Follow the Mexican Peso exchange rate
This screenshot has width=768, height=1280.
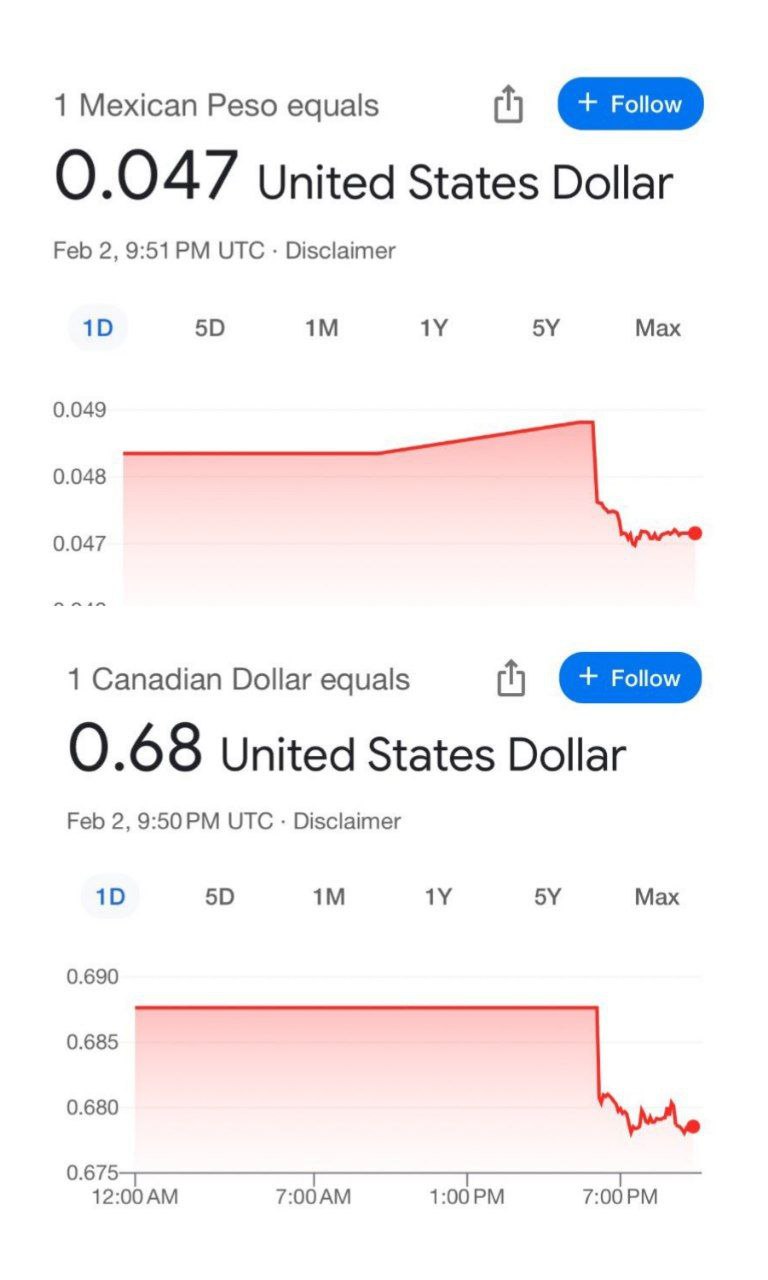[x=630, y=104]
